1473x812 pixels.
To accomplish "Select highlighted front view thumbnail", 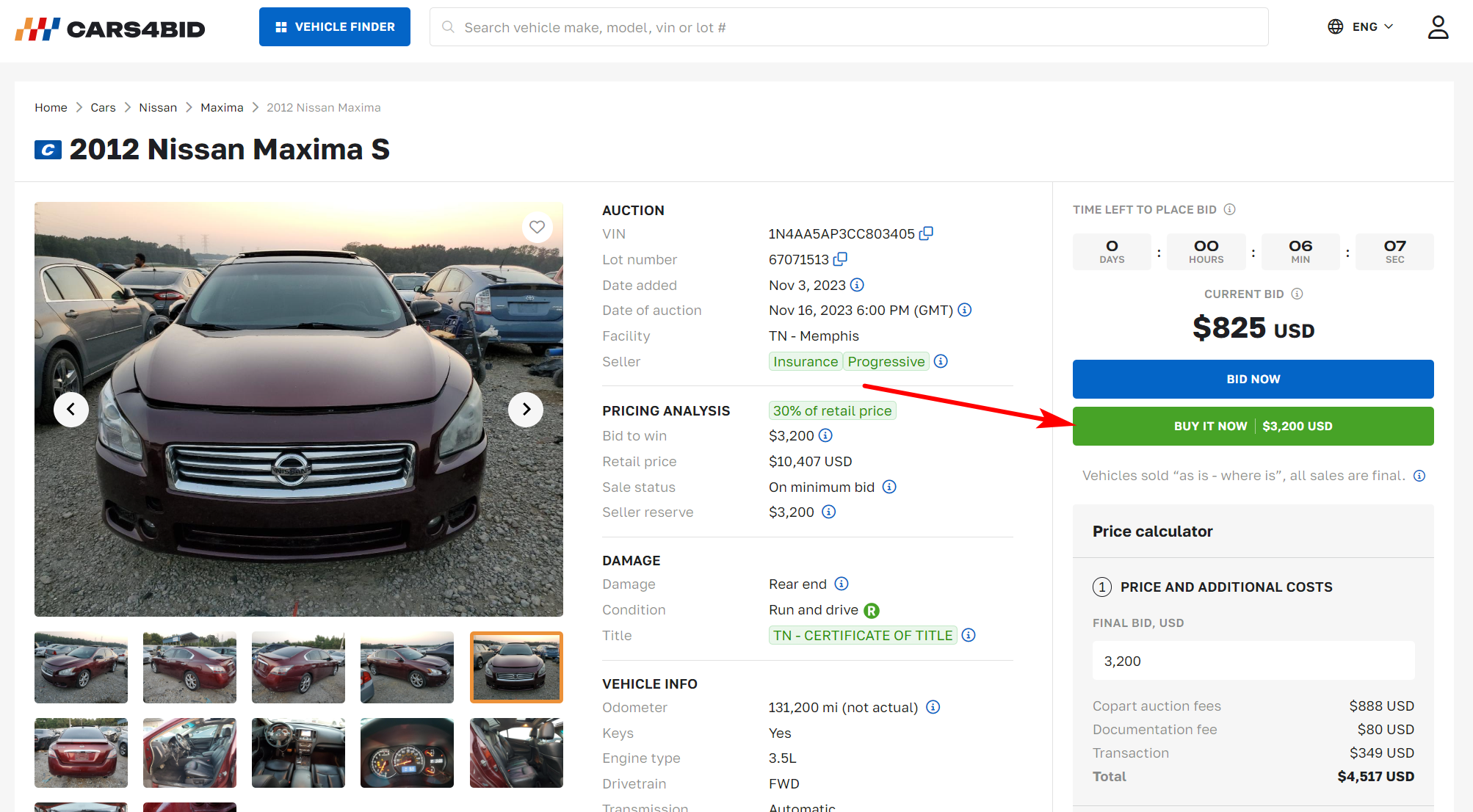I will [x=516, y=667].
